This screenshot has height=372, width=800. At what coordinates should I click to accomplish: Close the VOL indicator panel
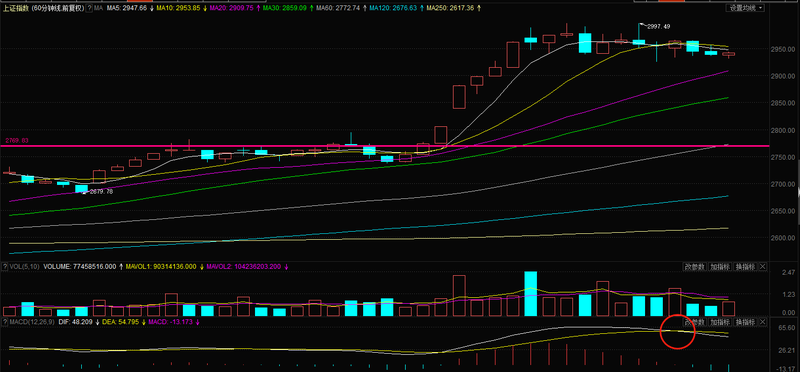pyautogui.click(x=763, y=267)
